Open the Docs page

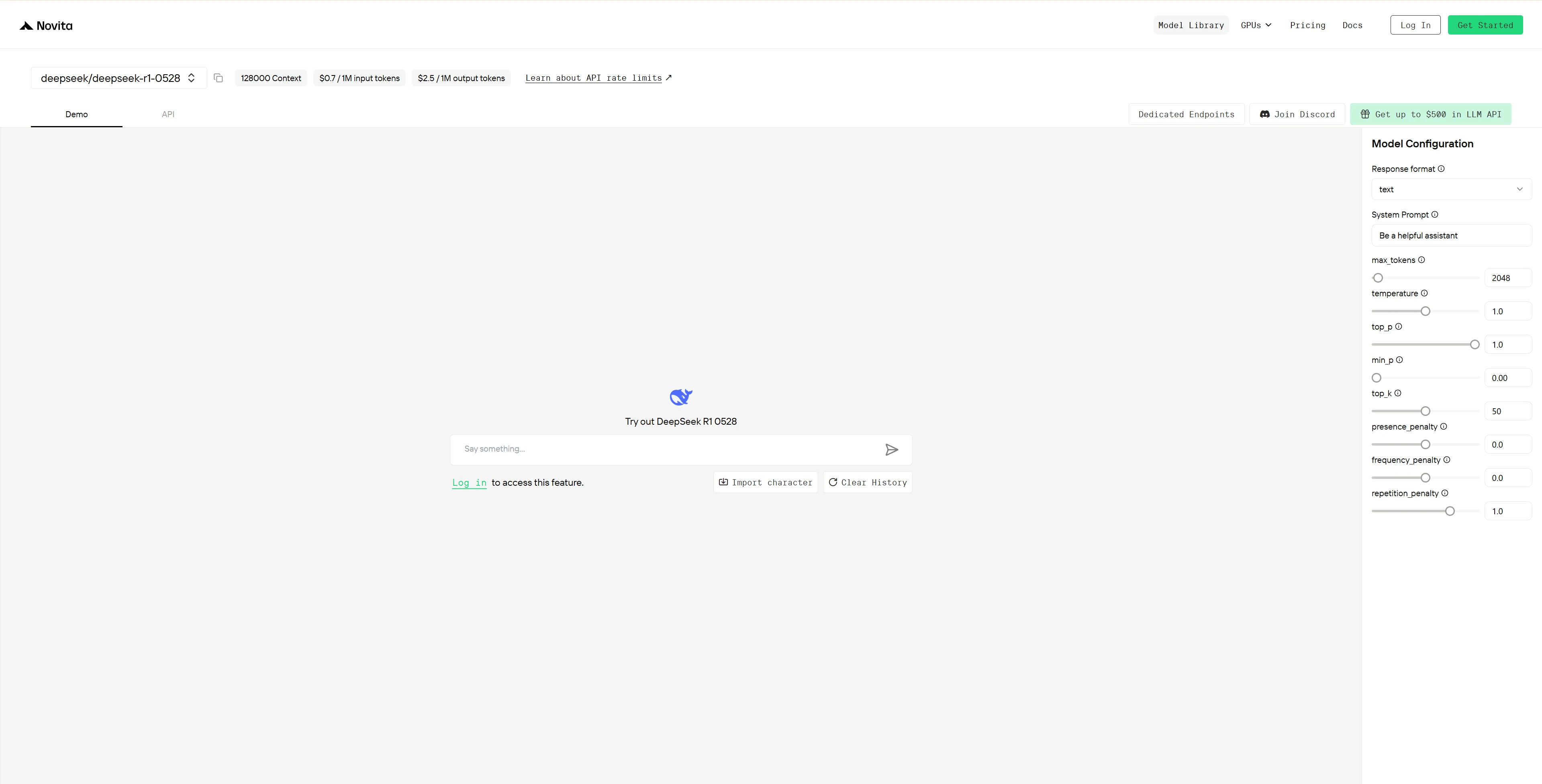point(1352,25)
